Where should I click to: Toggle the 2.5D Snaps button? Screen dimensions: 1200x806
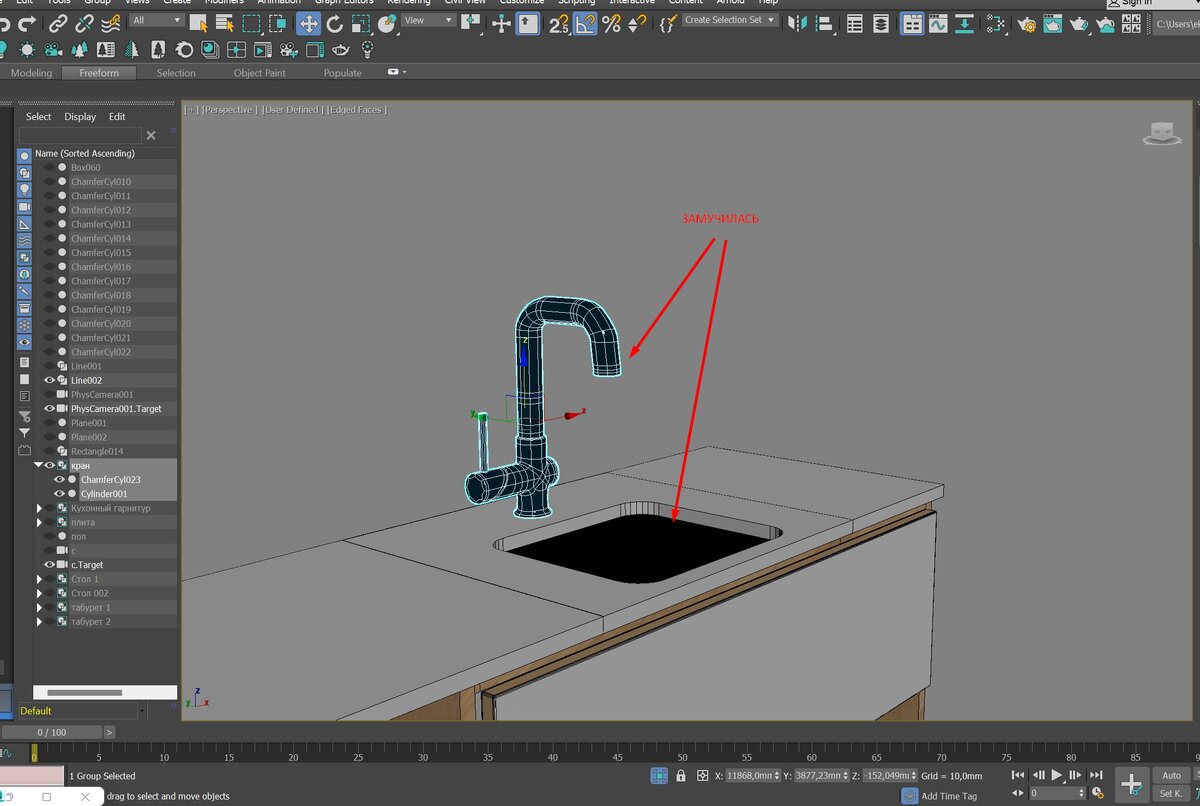(x=559, y=23)
